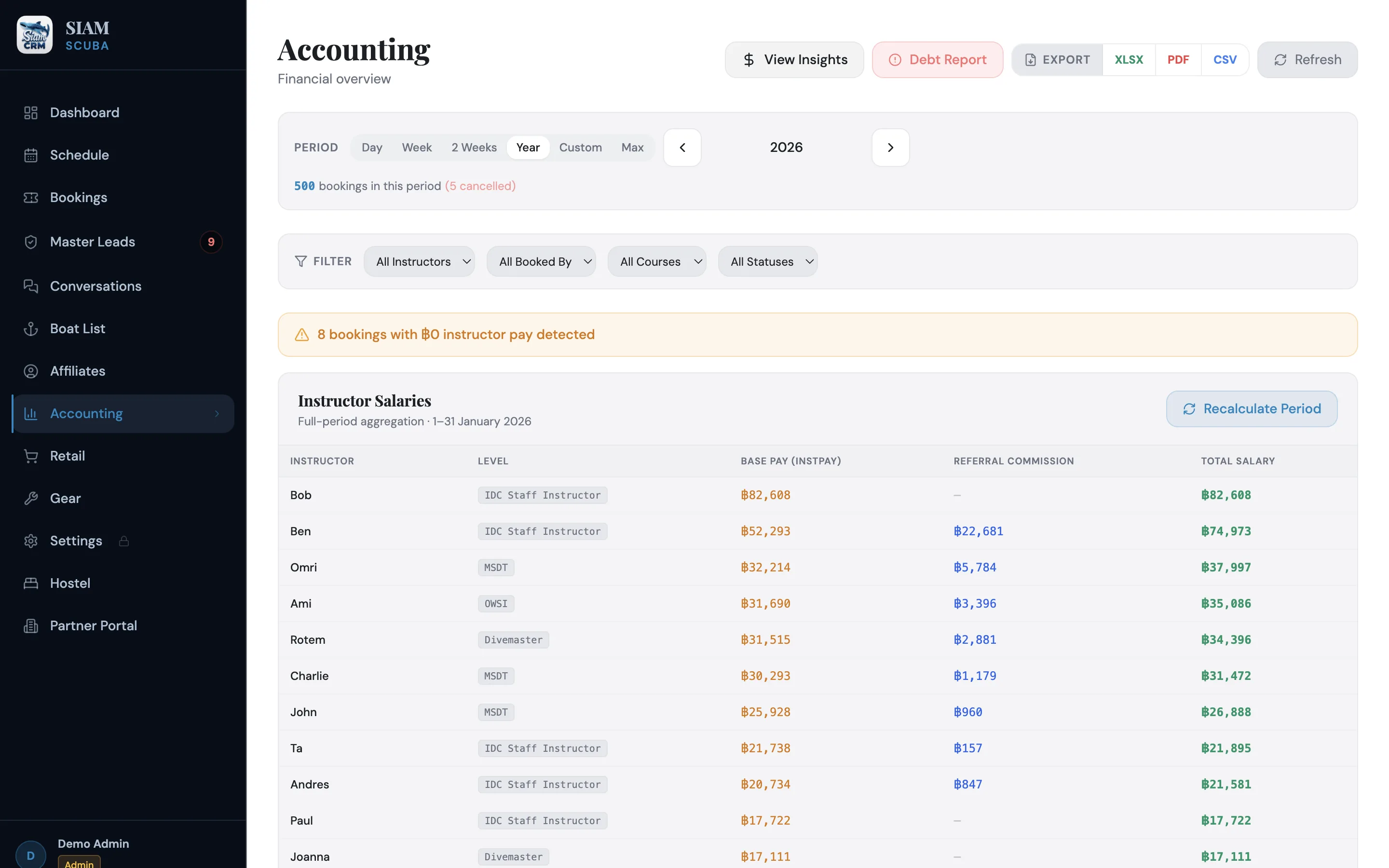This screenshot has width=1389, height=868.
Task: Open the All Instructors dropdown
Action: click(x=419, y=261)
